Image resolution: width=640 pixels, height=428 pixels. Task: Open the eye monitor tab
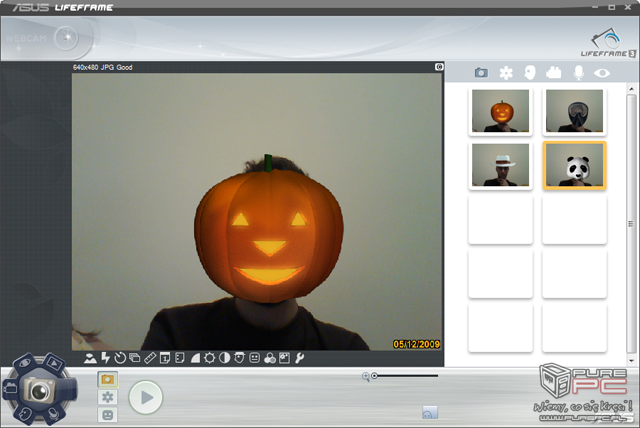click(602, 73)
